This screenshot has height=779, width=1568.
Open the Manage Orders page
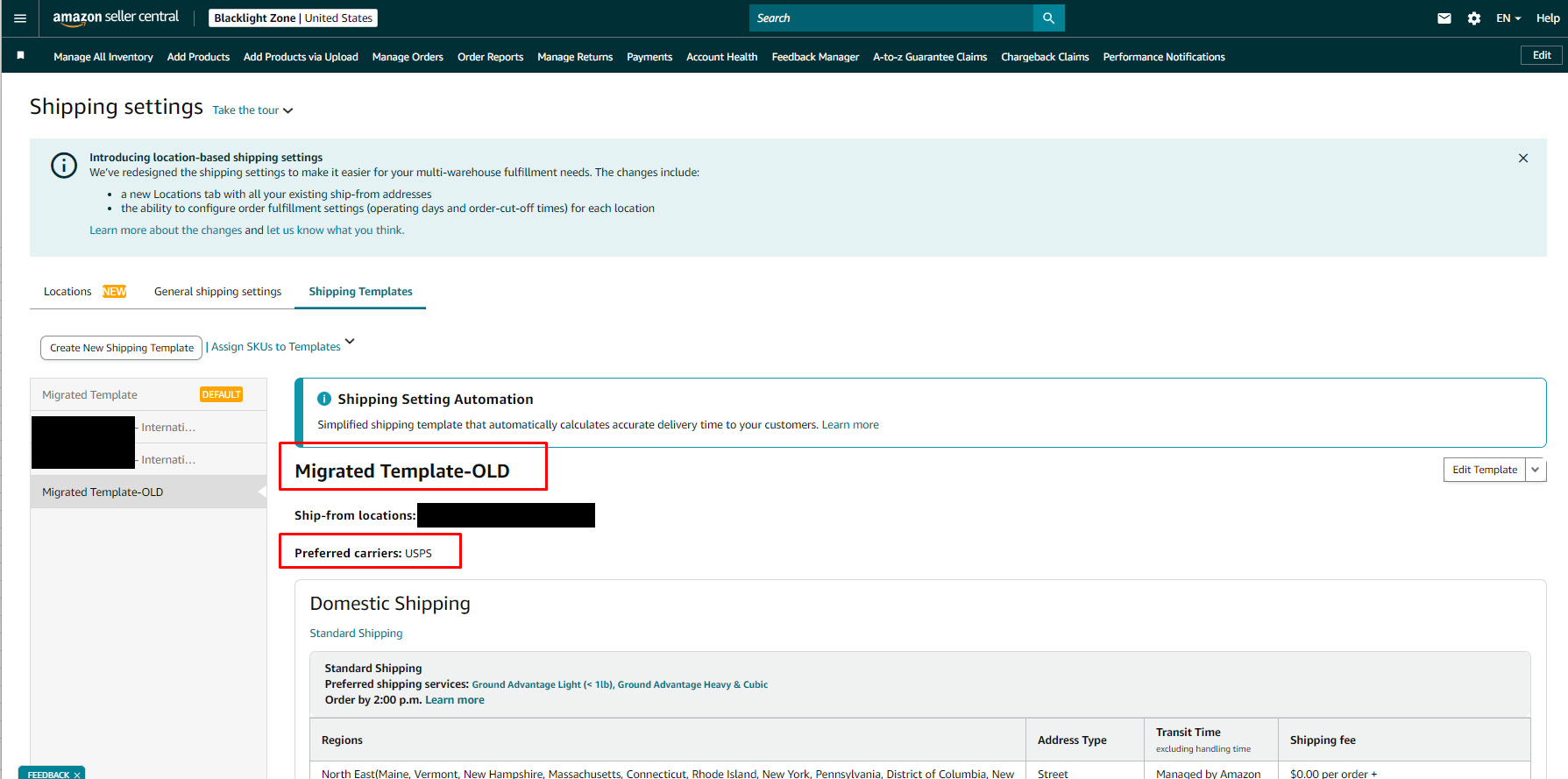pyautogui.click(x=408, y=57)
